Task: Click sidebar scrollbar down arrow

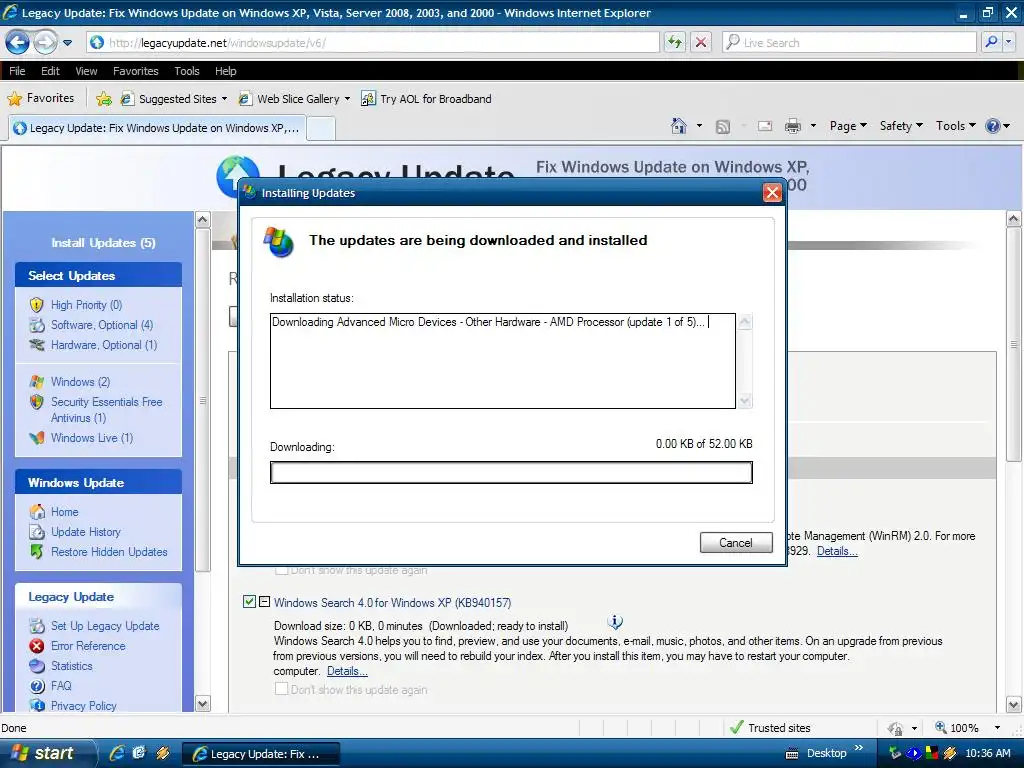Action: coord(202,703)
